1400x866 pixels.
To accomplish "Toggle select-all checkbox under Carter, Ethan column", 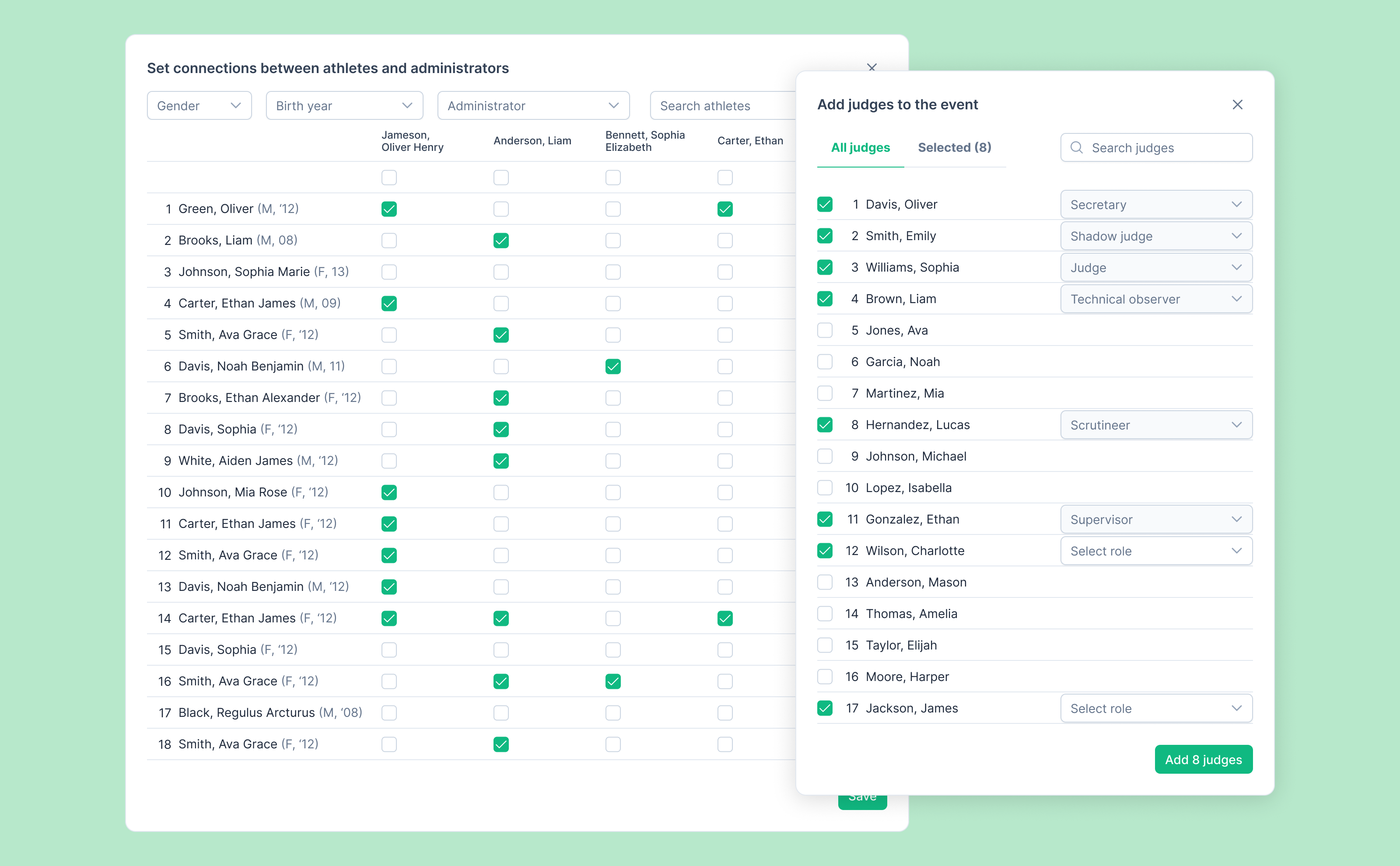I will pos(724,178).
